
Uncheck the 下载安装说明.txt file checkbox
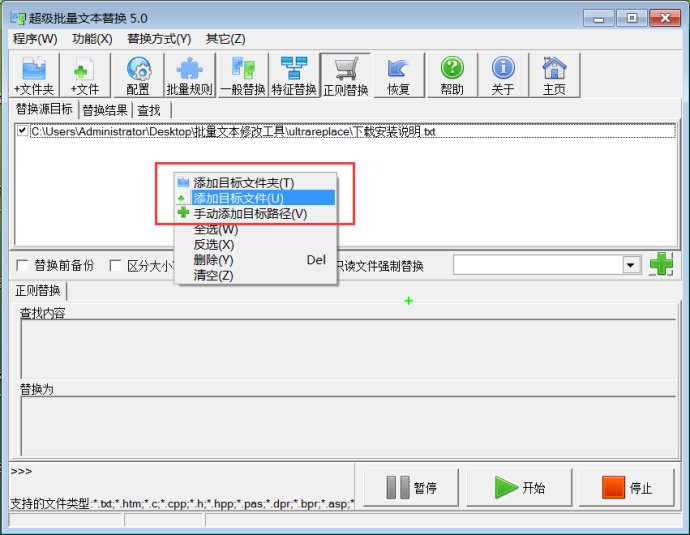click(23, 131)
